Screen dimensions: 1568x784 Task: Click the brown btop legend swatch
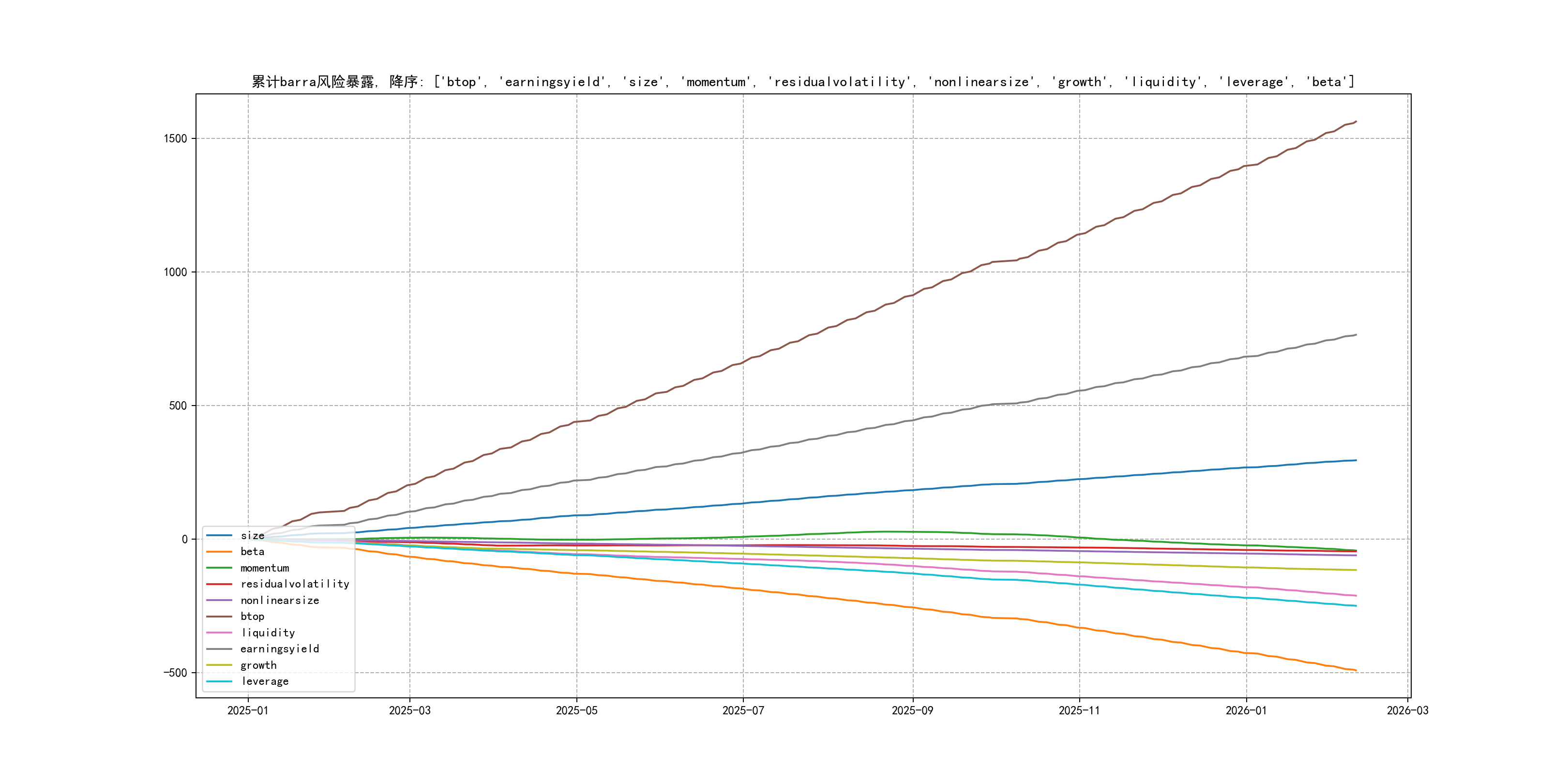pos(219,616)
